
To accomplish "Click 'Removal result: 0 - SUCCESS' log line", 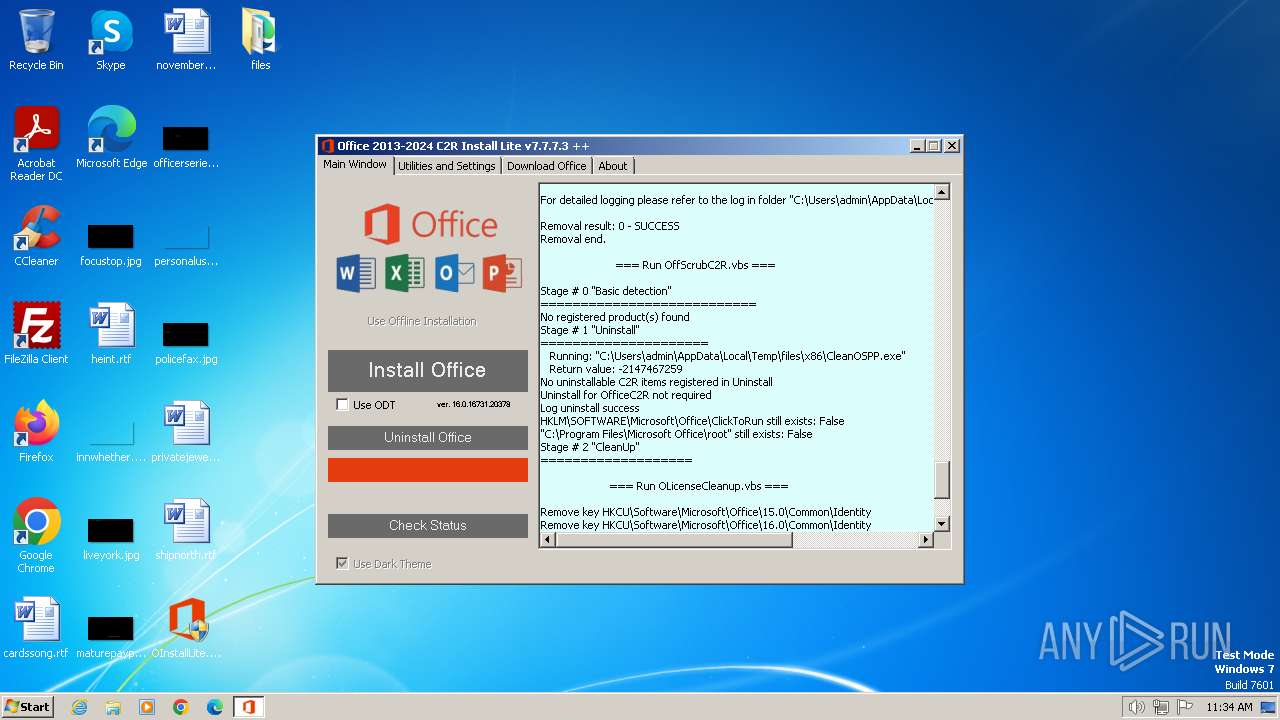I will [610, 227].
